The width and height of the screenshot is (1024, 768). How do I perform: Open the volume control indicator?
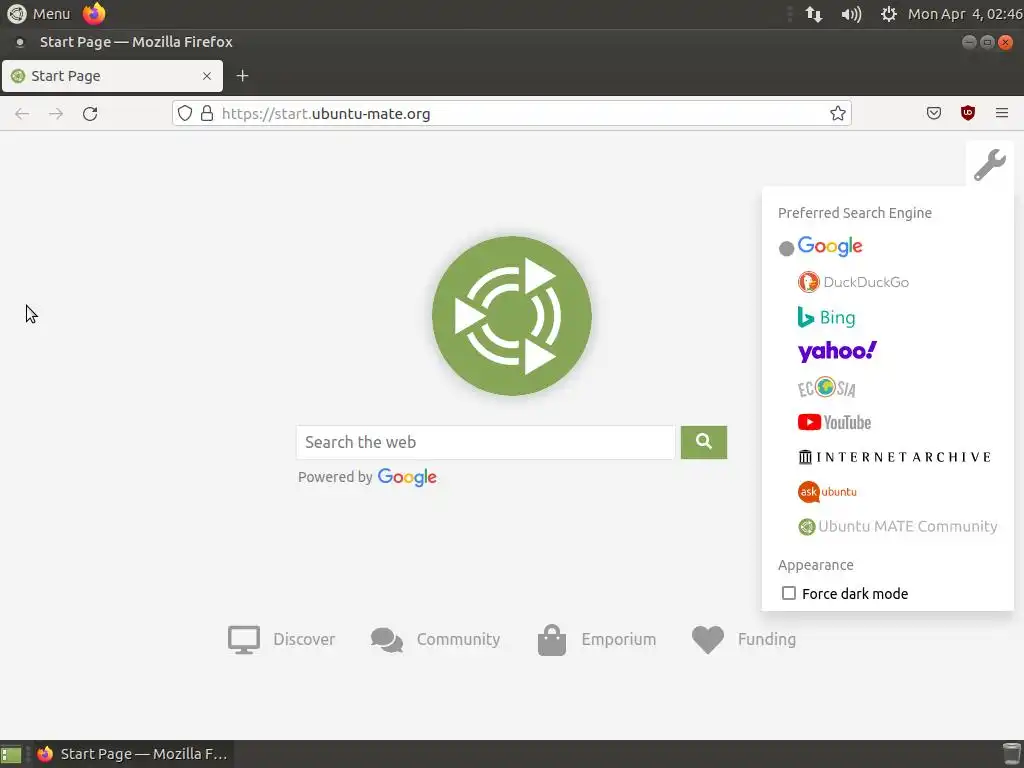(851, 14)
